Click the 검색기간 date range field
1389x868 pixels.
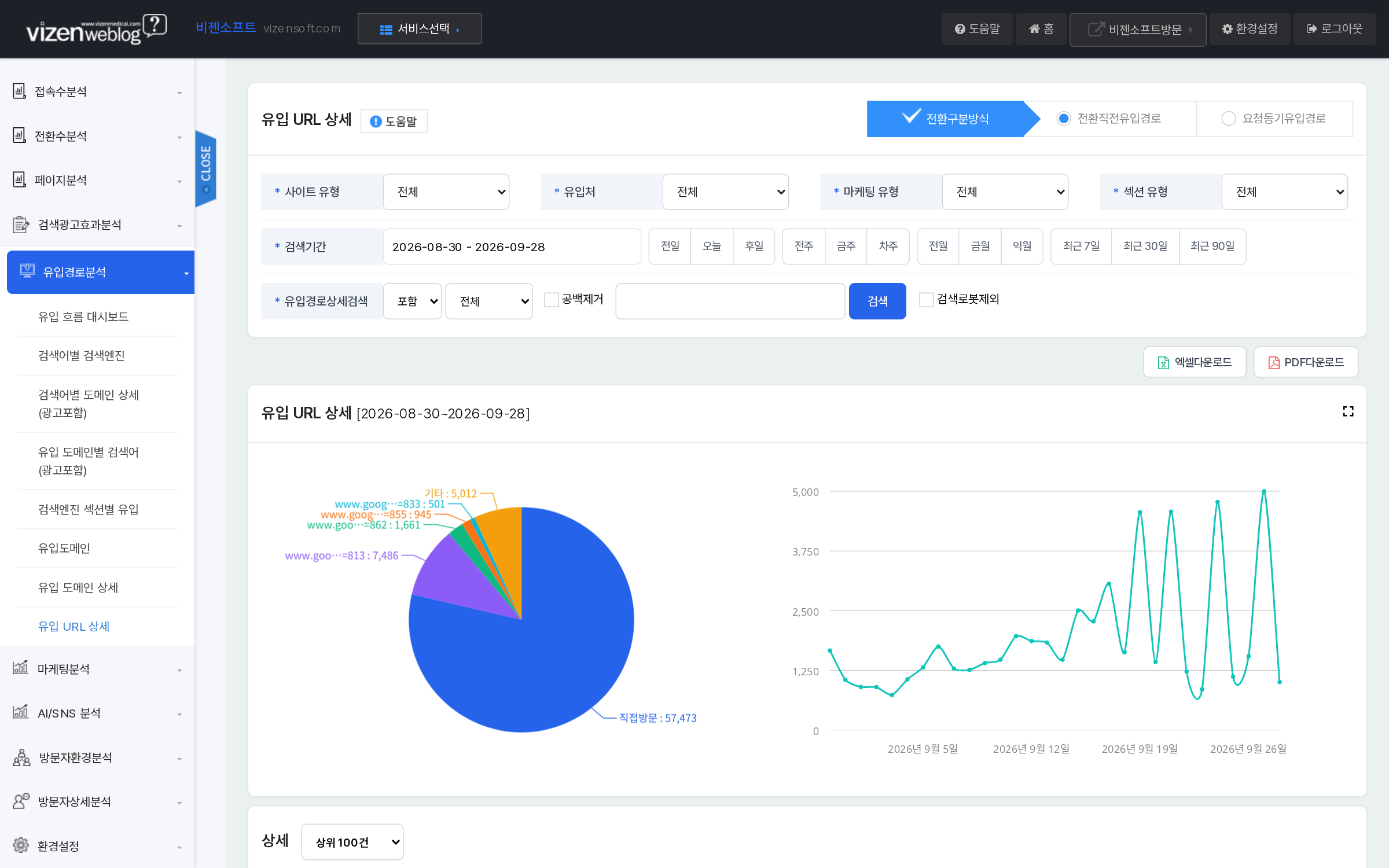[x=512, y=247]
